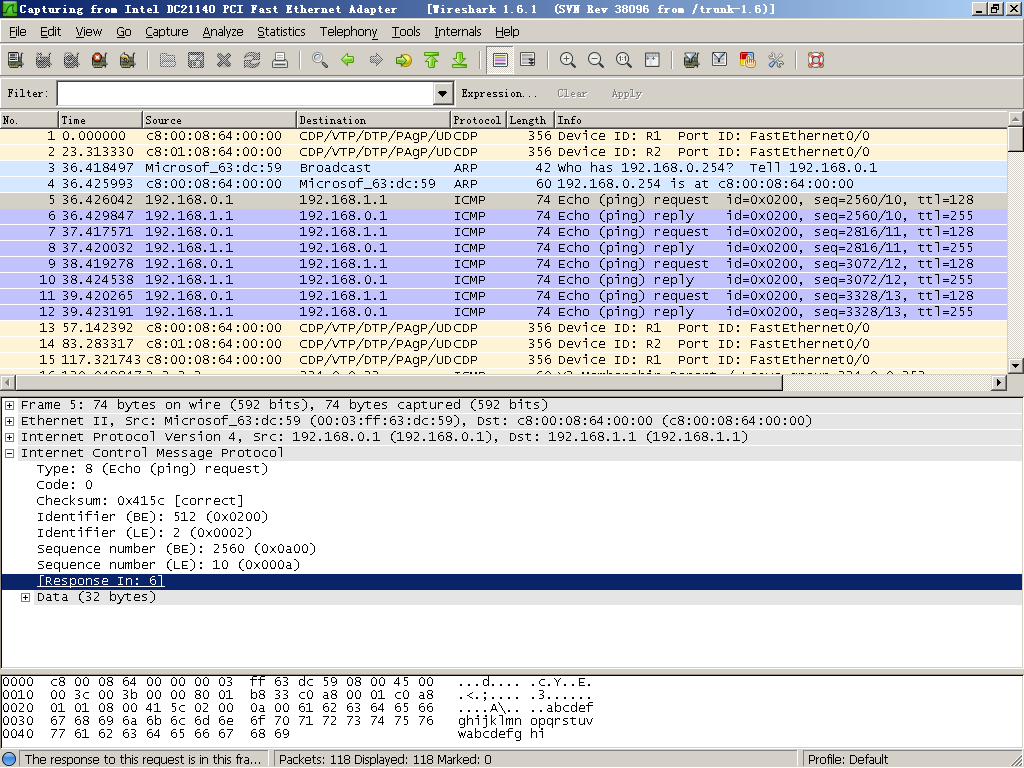
Task: Select the Type: 8 Echo request line
Action: pyautogui.click(x=152, y=469)
